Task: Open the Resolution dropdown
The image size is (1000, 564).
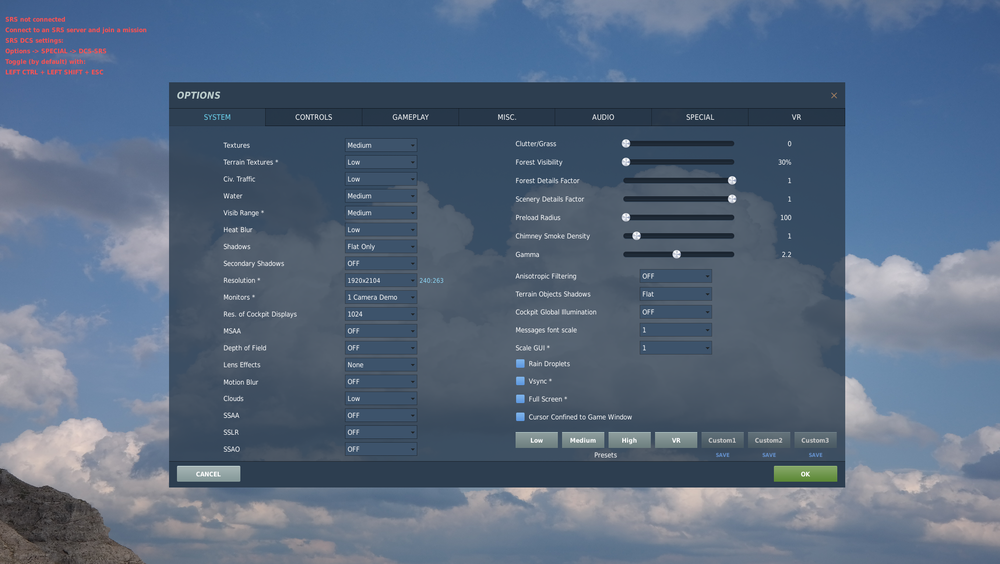Action: [381, 281]
